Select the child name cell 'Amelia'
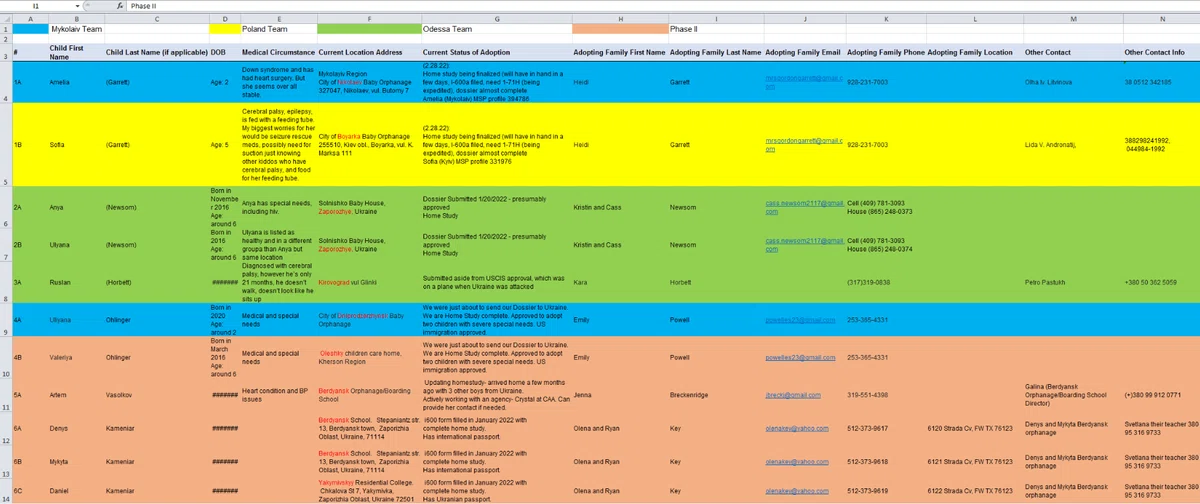The width and height of the screenshot is (1200, 504). (x=75, y=82)
